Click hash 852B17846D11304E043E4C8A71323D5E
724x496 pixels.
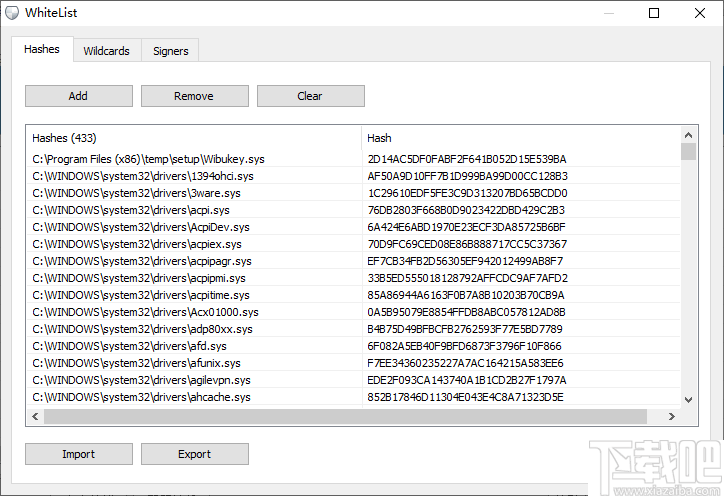click(465, 397)
